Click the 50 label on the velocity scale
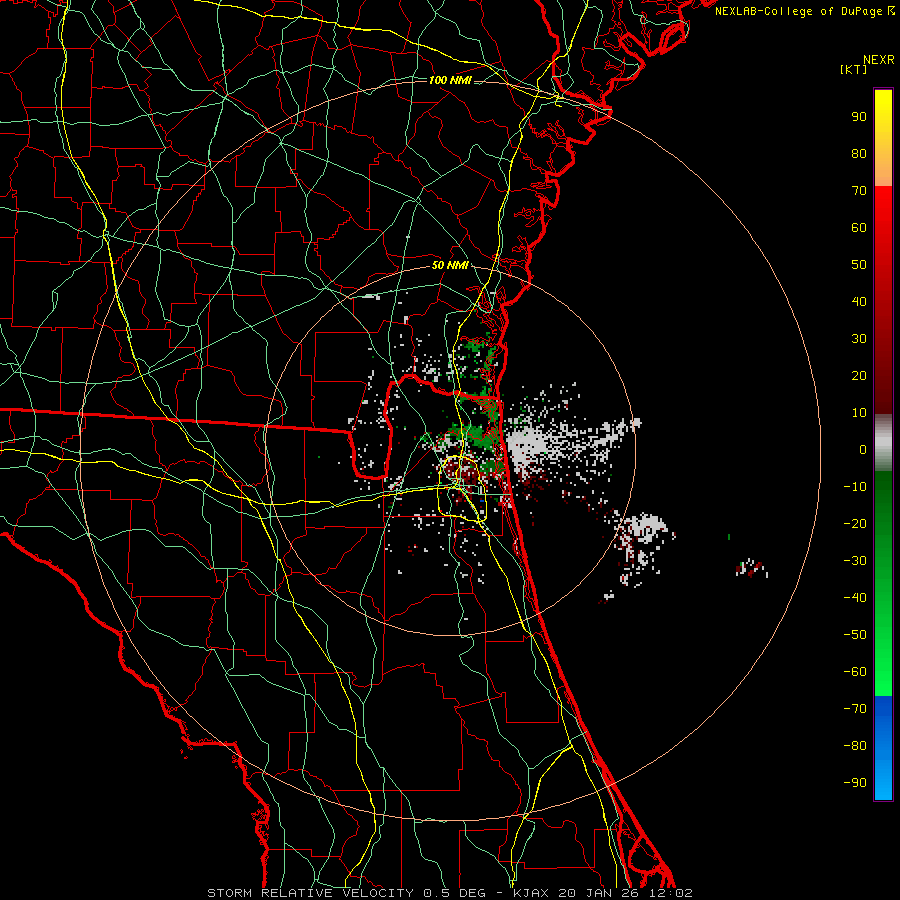900x900 pixels. click(x=859, y=265)
